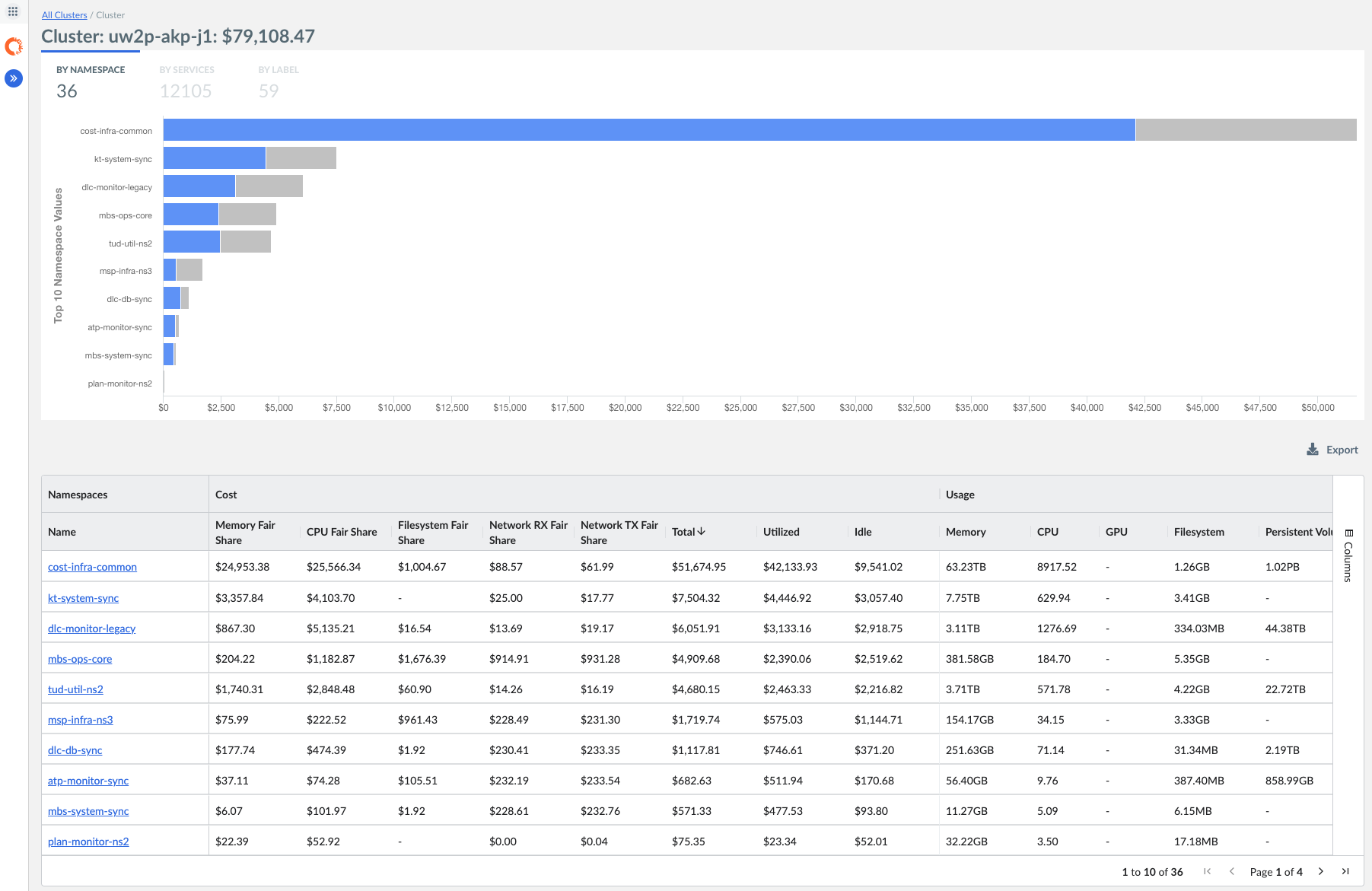Viewport: 1372px width, 891px height.
Task: Open the app grid launcher
Action: [x=13, y=11]
